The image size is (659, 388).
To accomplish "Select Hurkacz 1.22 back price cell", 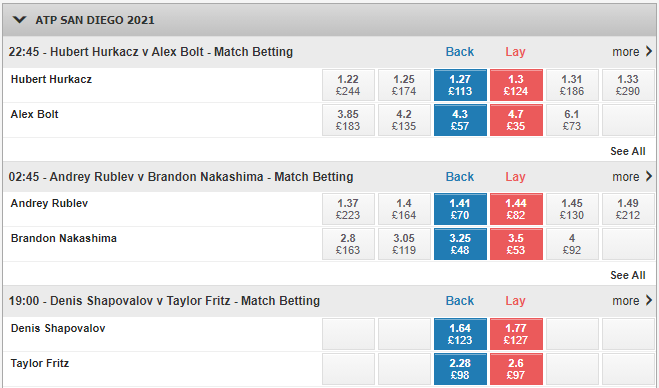I will [x=348, y=85].
